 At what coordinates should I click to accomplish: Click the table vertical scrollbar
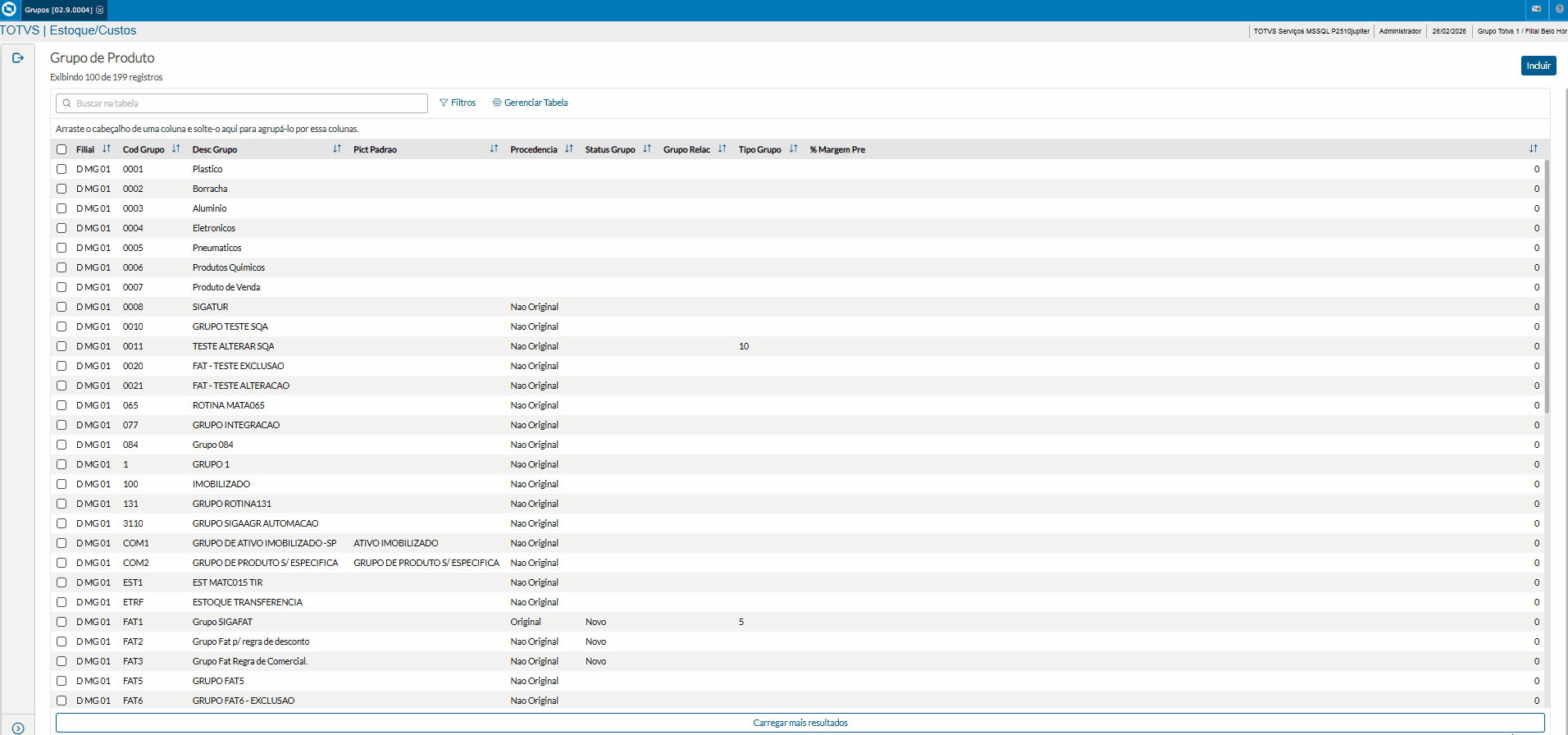pyautogui.click(x=1547, y=287)
